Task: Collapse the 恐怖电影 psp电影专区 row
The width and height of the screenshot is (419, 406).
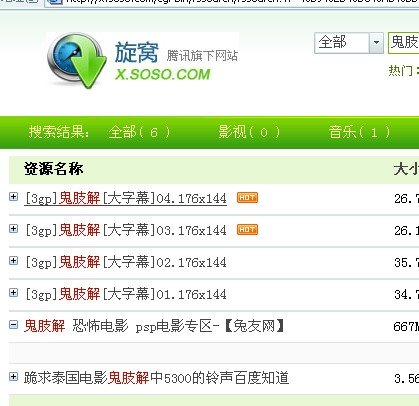Action: click(x=13, y=325)
